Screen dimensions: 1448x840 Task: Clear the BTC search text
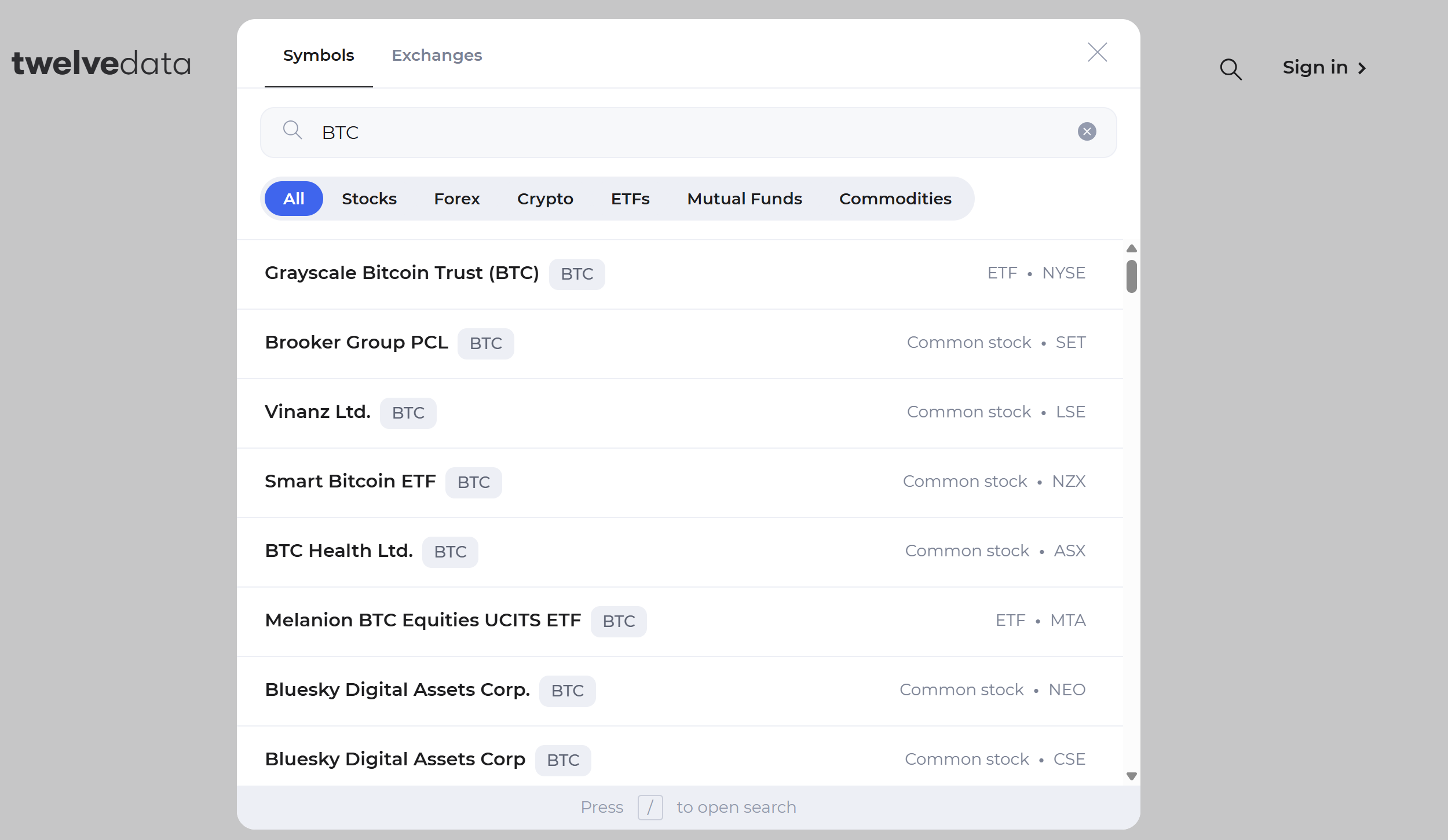coord(1087,132)
